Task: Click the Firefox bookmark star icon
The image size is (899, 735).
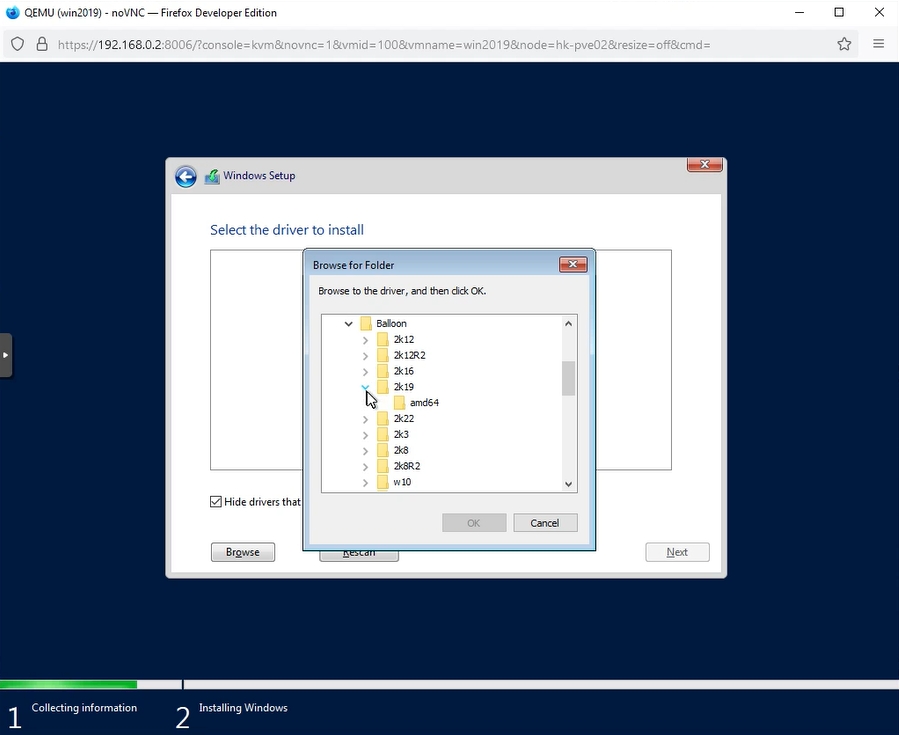Action: (x=844, y=44)
